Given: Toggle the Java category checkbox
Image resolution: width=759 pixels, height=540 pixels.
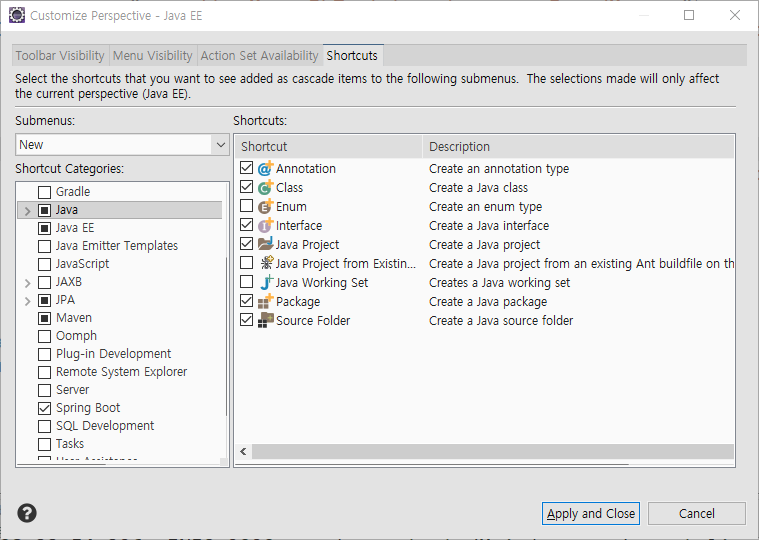Looking at the screenshot, I should click(x=45, y=210).
